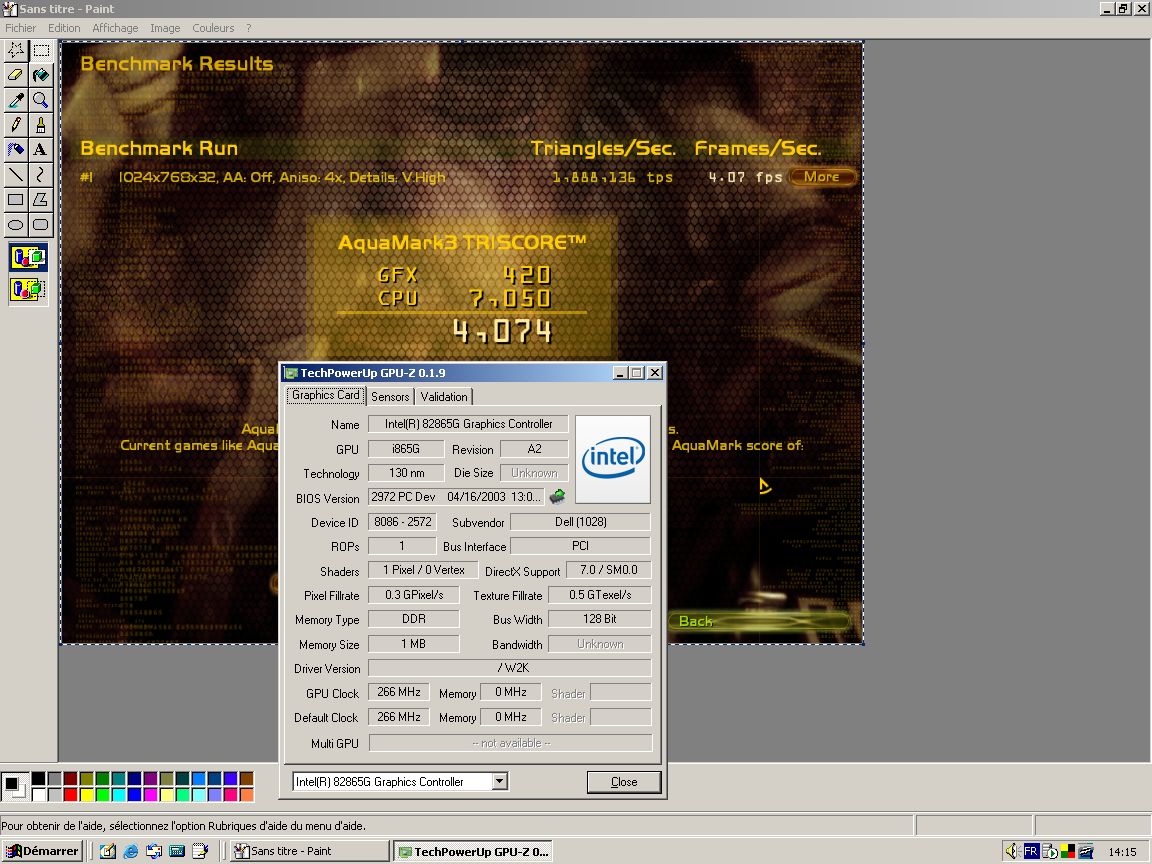Switch to the Sensors tab in GPU-Z
This screenshot has height=864, width=1152.
pyautogui.click(x=390, y=397)
